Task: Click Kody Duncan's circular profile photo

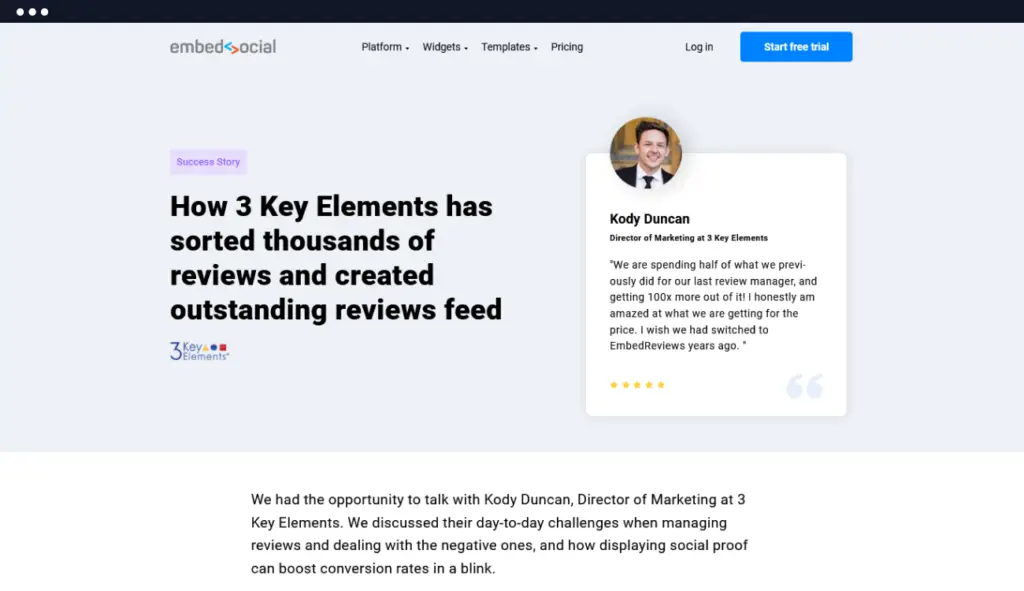Action: [x=646, y=152]
